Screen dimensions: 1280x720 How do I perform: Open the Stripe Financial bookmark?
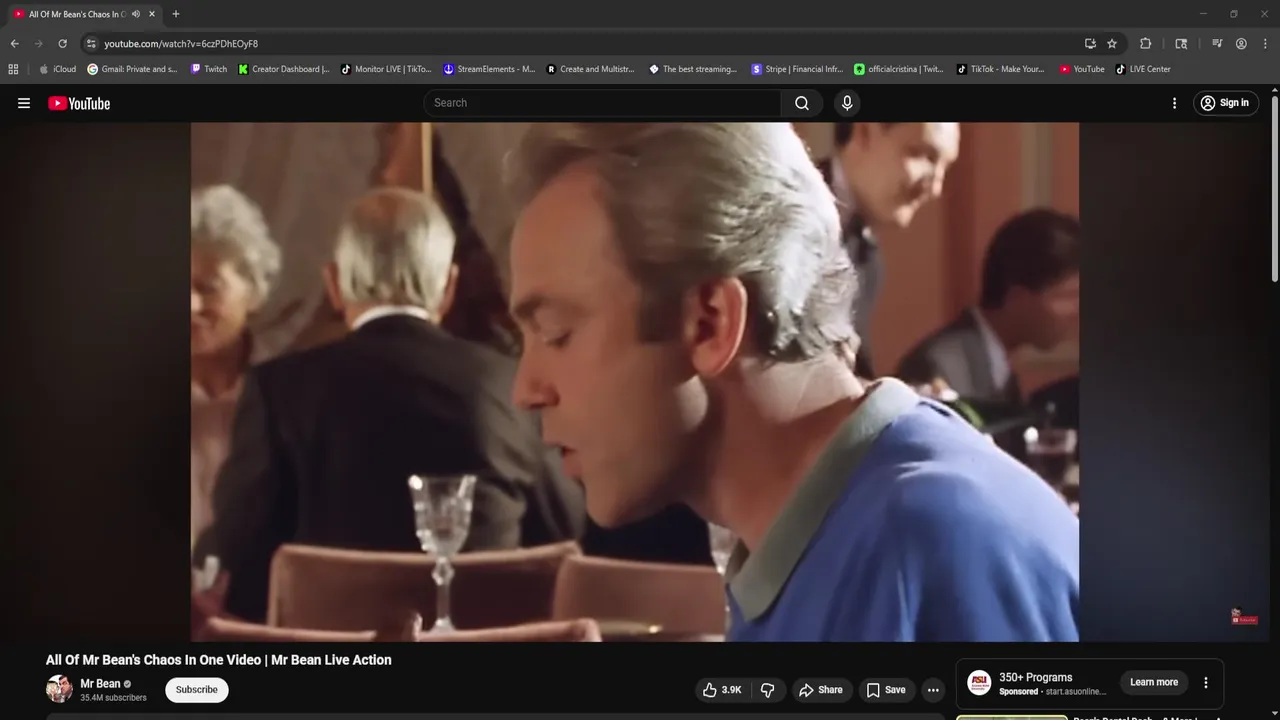click(x=797, y=69)
